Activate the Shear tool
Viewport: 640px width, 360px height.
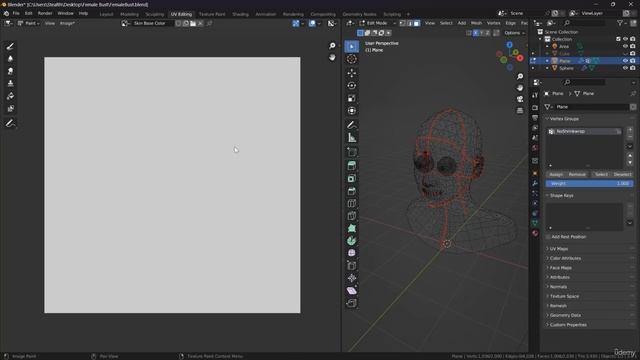351,291
